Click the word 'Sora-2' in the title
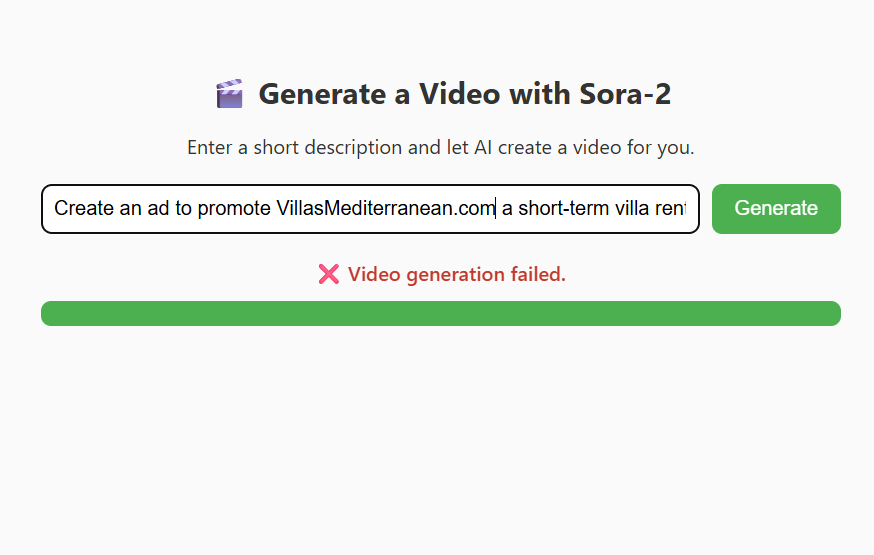The image size is (874, 555). coord(625,95)
